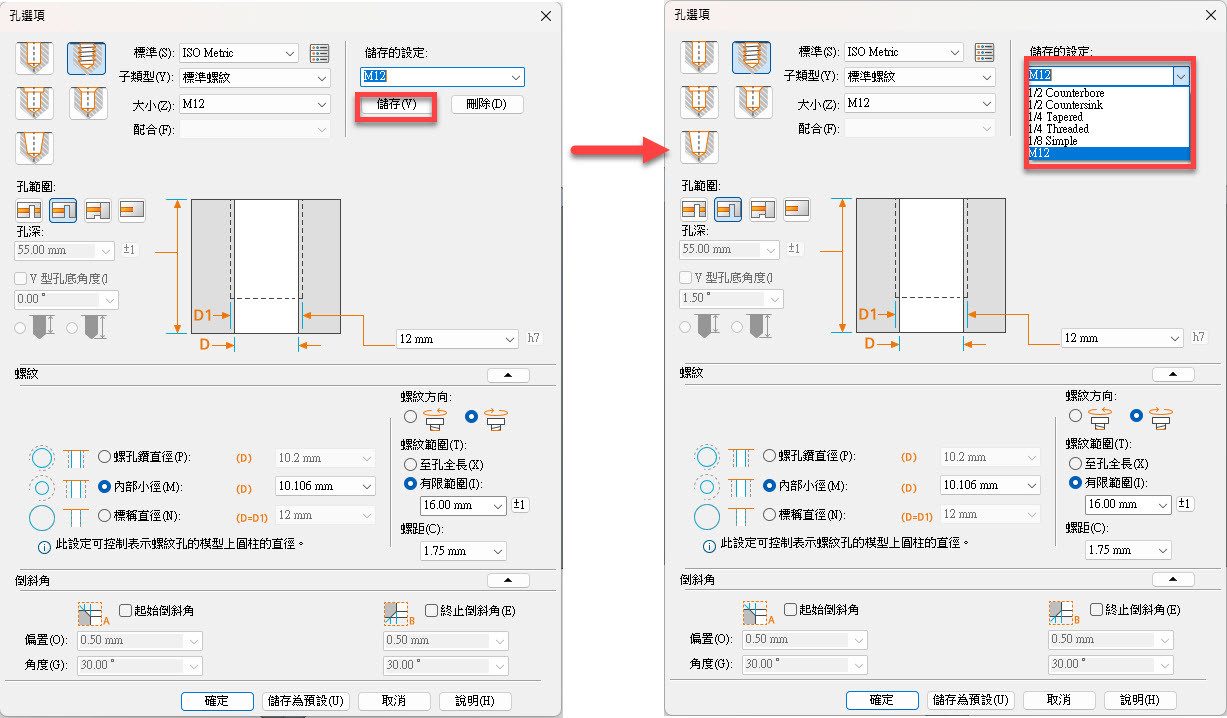This screenshot has height=718, width=1227.
Task: Select the fourth 孔範圍 extent icon in right dialog
Action: 797,209
